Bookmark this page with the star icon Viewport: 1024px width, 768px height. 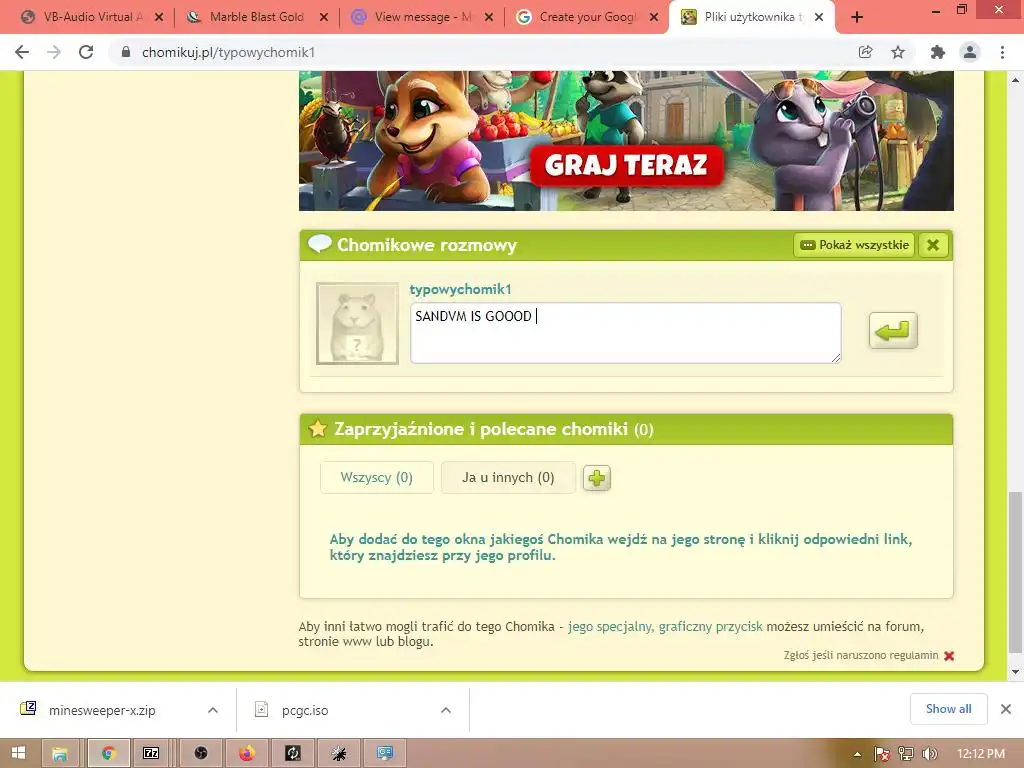point(898,52)
